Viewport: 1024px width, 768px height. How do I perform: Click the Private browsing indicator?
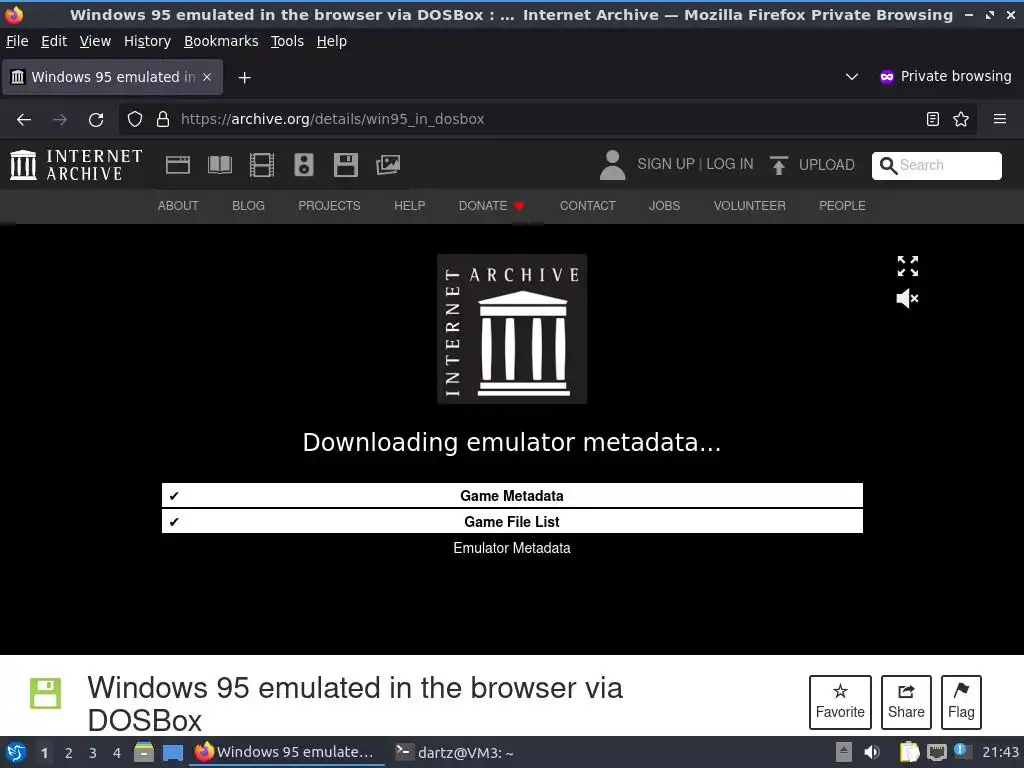[x=946, y=76]
